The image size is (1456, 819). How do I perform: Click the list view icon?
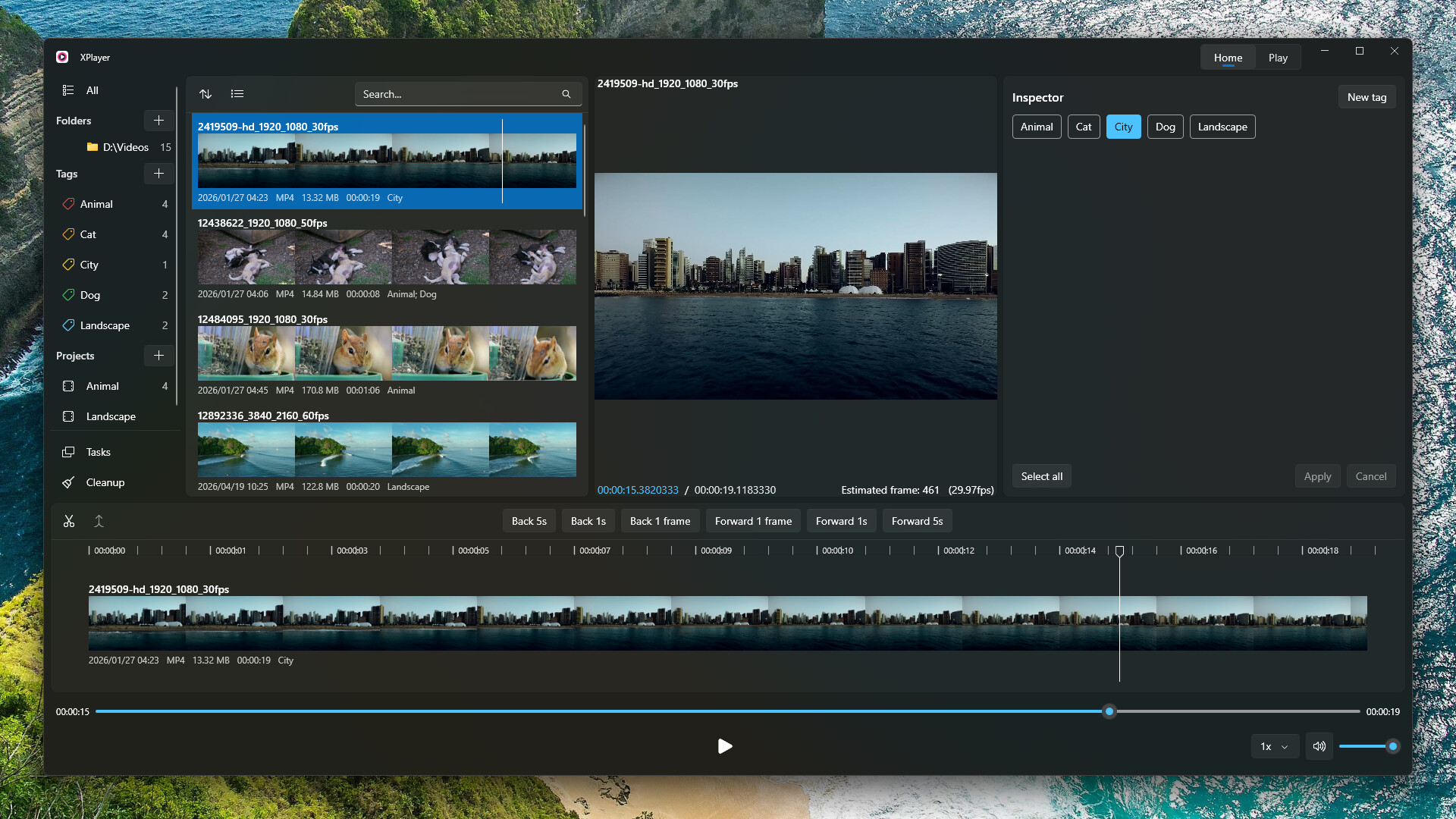click(x=237, y=94)
